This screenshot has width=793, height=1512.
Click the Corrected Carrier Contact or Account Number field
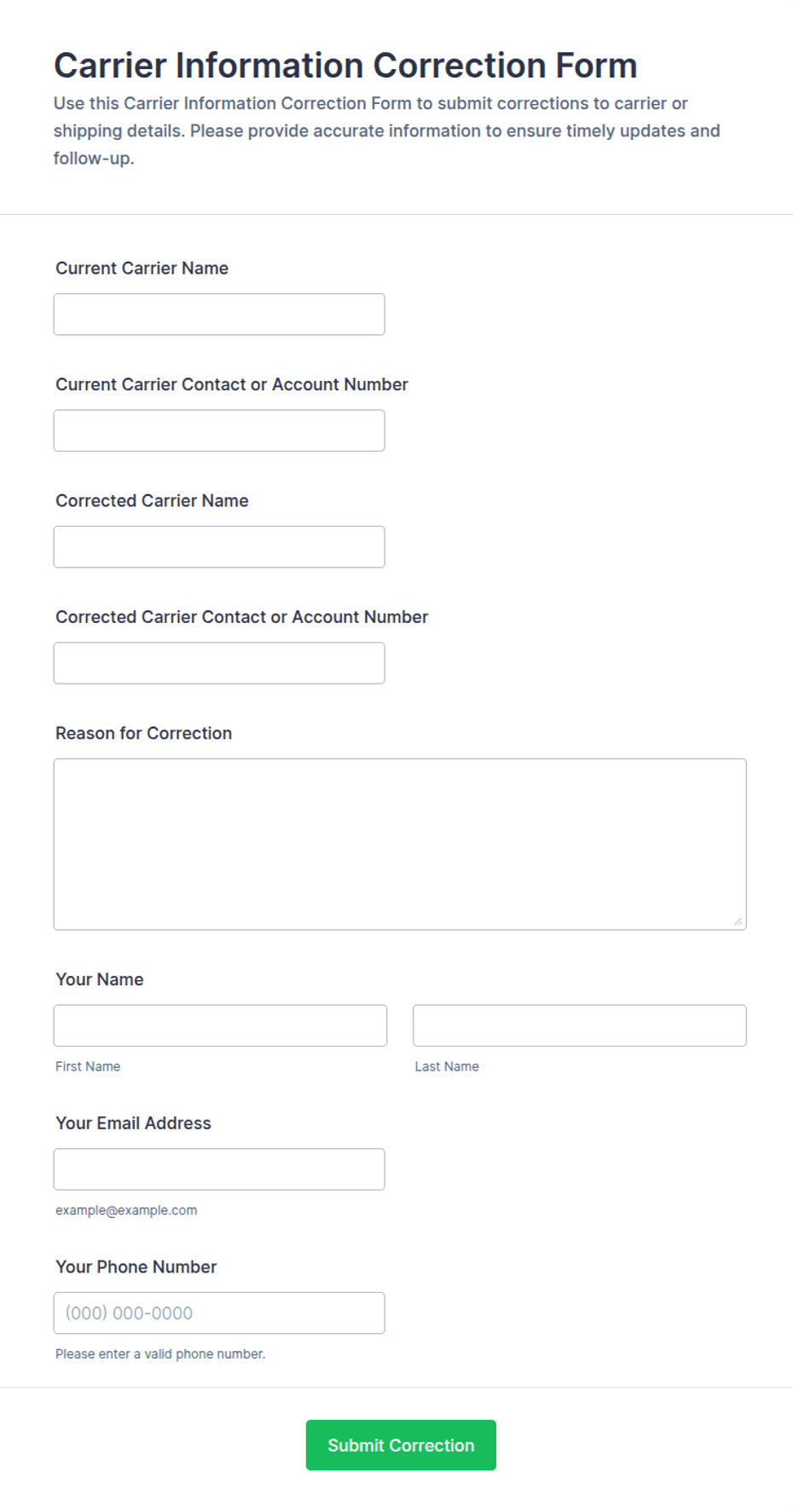[x=219, y=663]
